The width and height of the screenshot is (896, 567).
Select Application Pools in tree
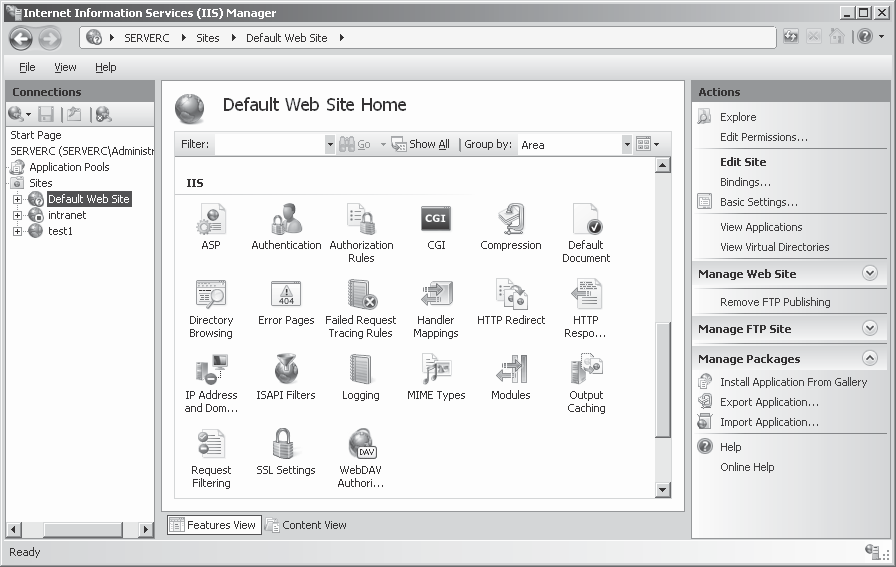coord(69,167)
